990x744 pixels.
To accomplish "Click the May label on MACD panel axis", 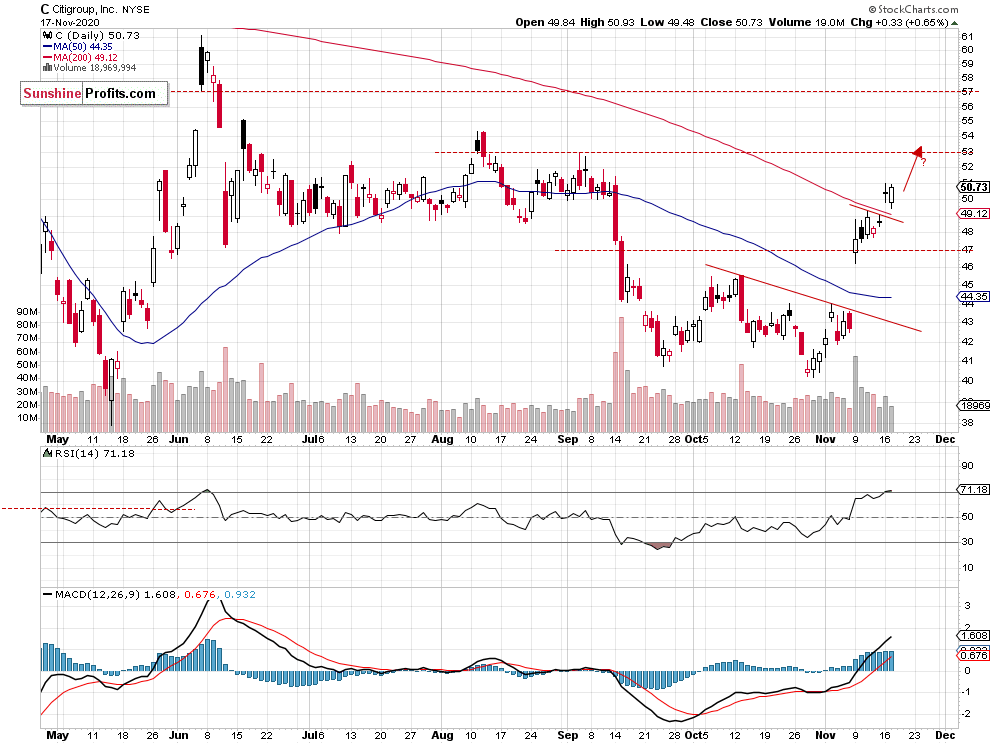I will pyautogui.click(x=57, y=735).
